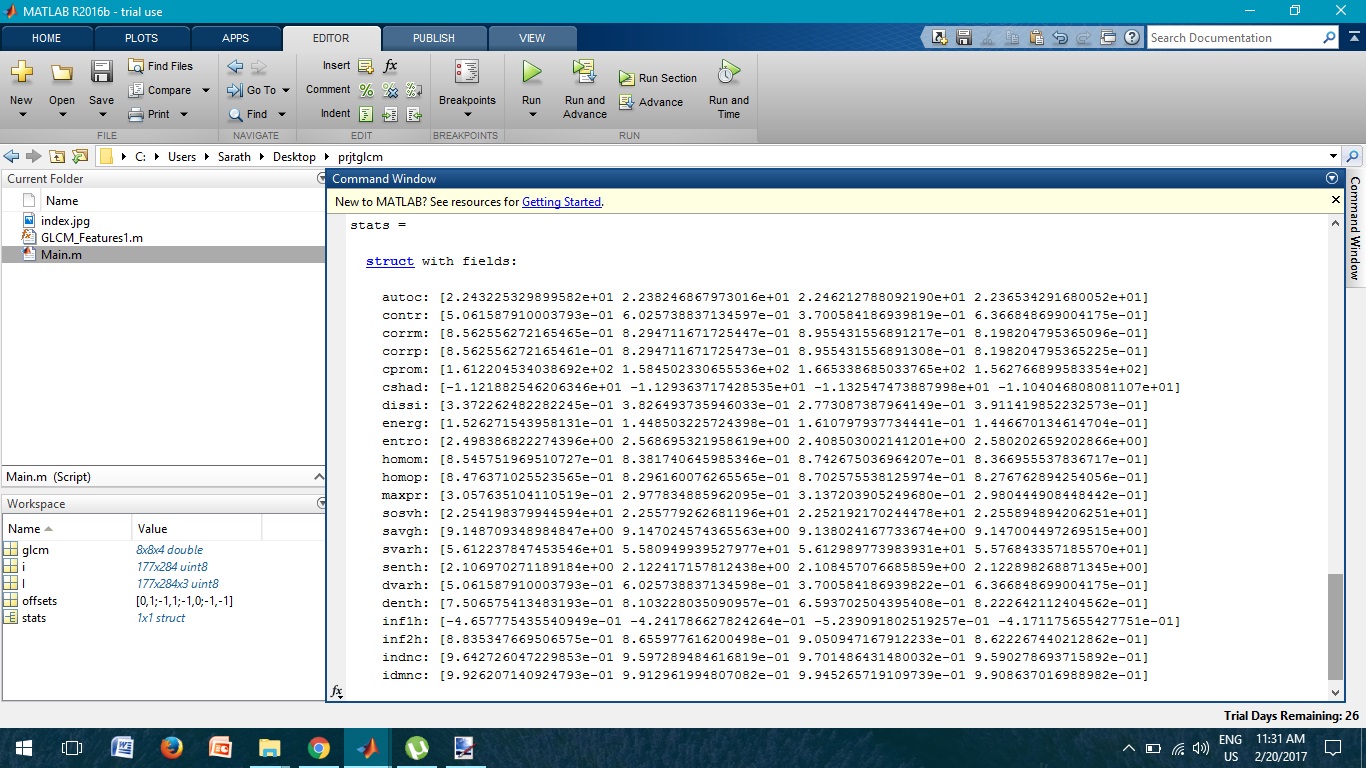Switch to the HOME ribbon tab
Viewport: 1366px width, 768px height.
point(46,38)
